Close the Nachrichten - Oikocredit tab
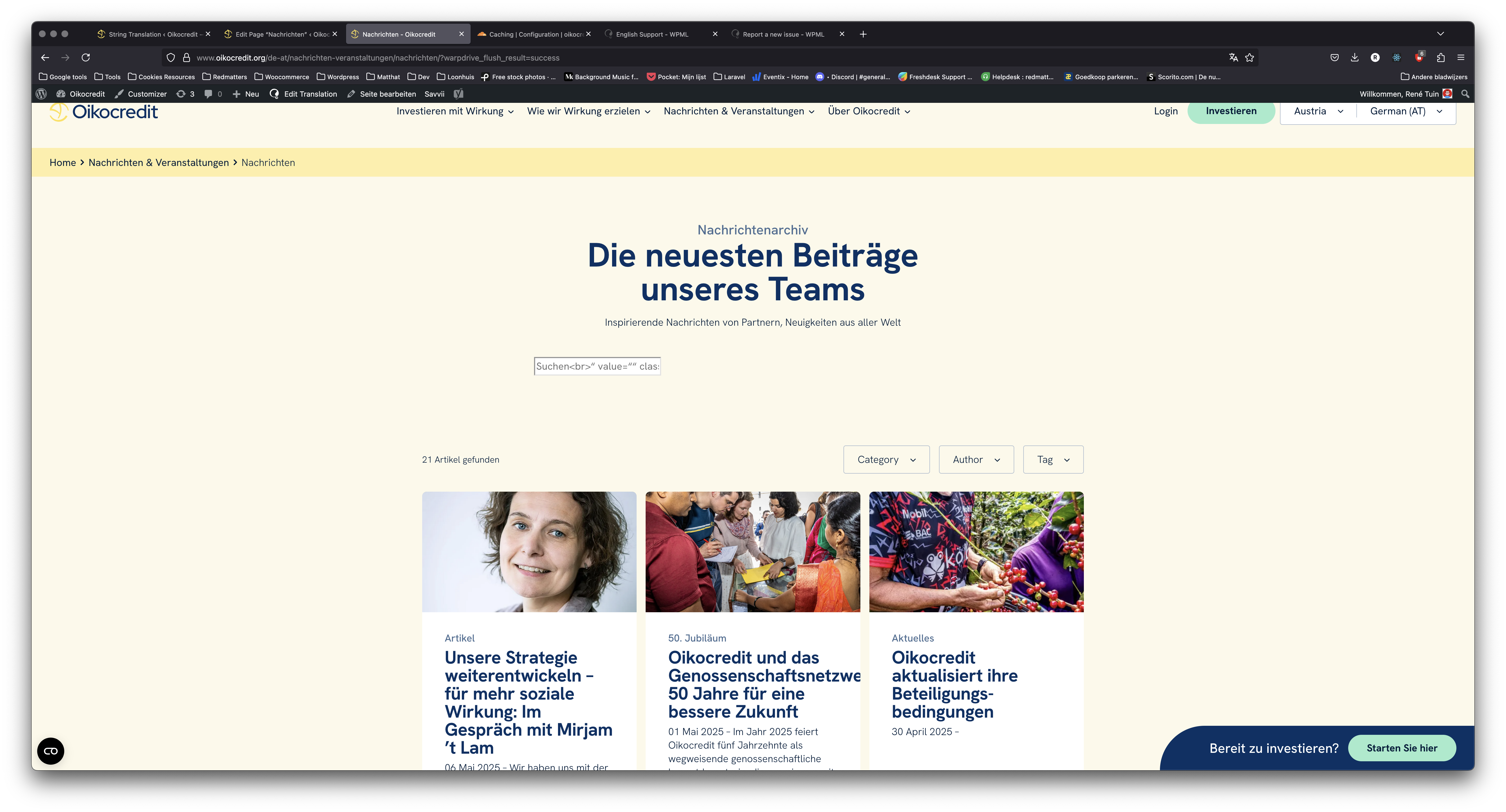The height and width of the screenshot is (812, 1506). (461, 34)
